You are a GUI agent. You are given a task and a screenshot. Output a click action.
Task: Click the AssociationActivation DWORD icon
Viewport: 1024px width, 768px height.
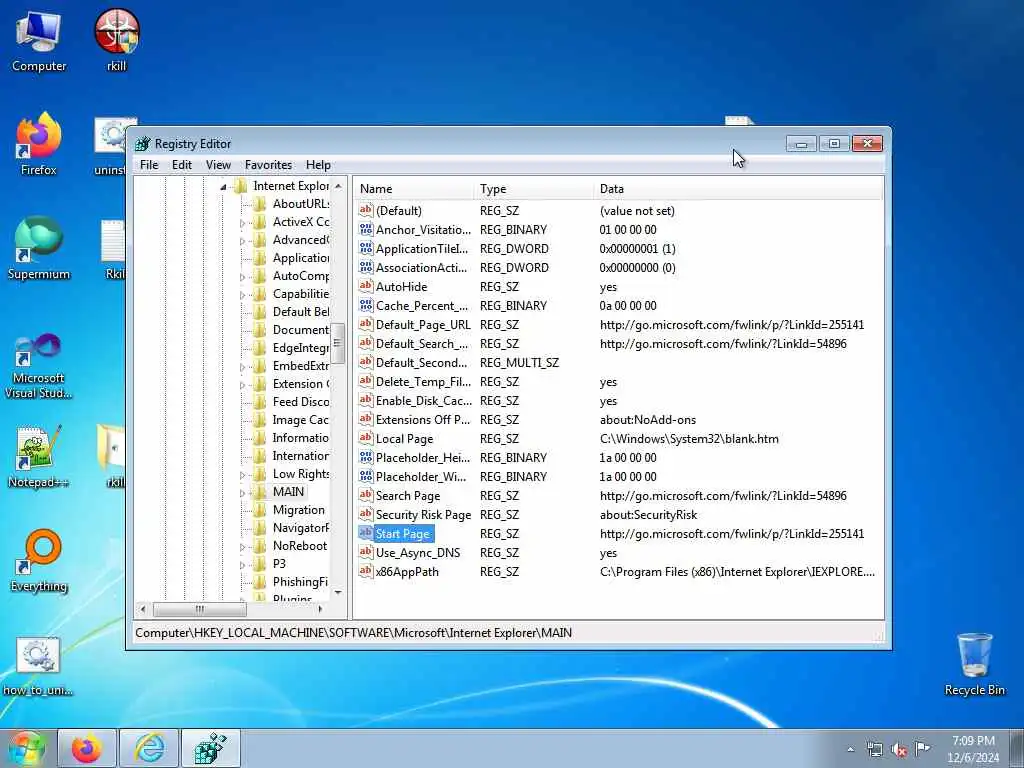tap(366, 267)
